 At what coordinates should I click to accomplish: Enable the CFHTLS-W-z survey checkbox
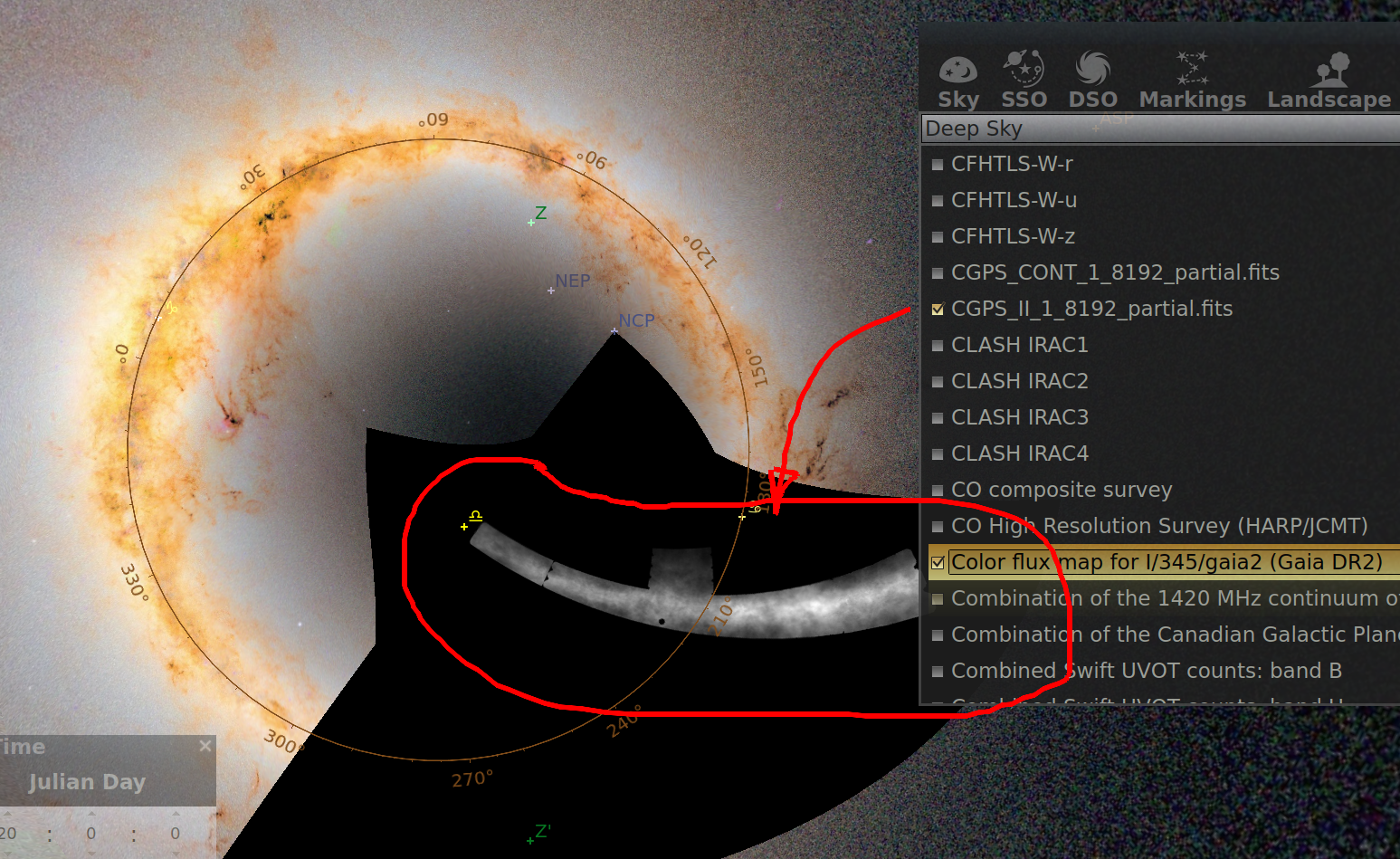pyautogui.click(x=938, y=237)
